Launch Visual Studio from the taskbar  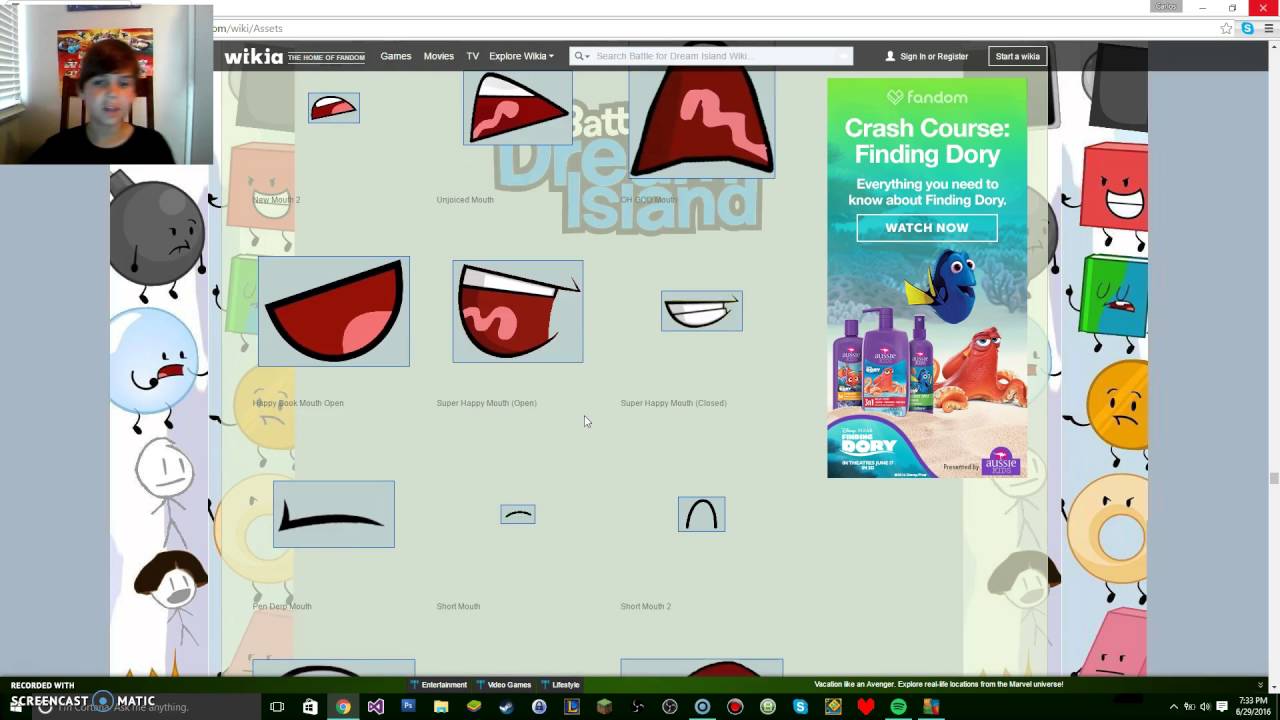point(376,707)
